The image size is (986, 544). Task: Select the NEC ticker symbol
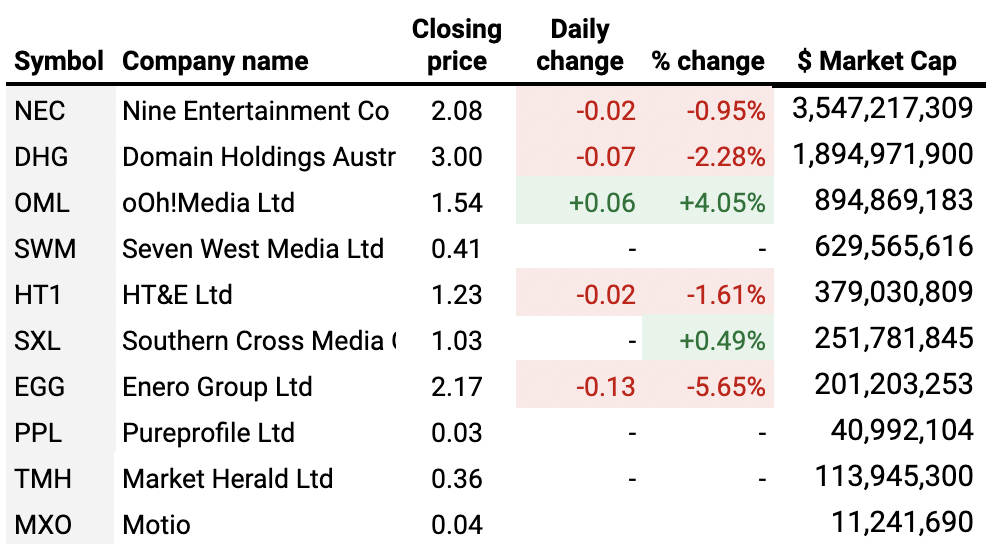pos(40,111)
